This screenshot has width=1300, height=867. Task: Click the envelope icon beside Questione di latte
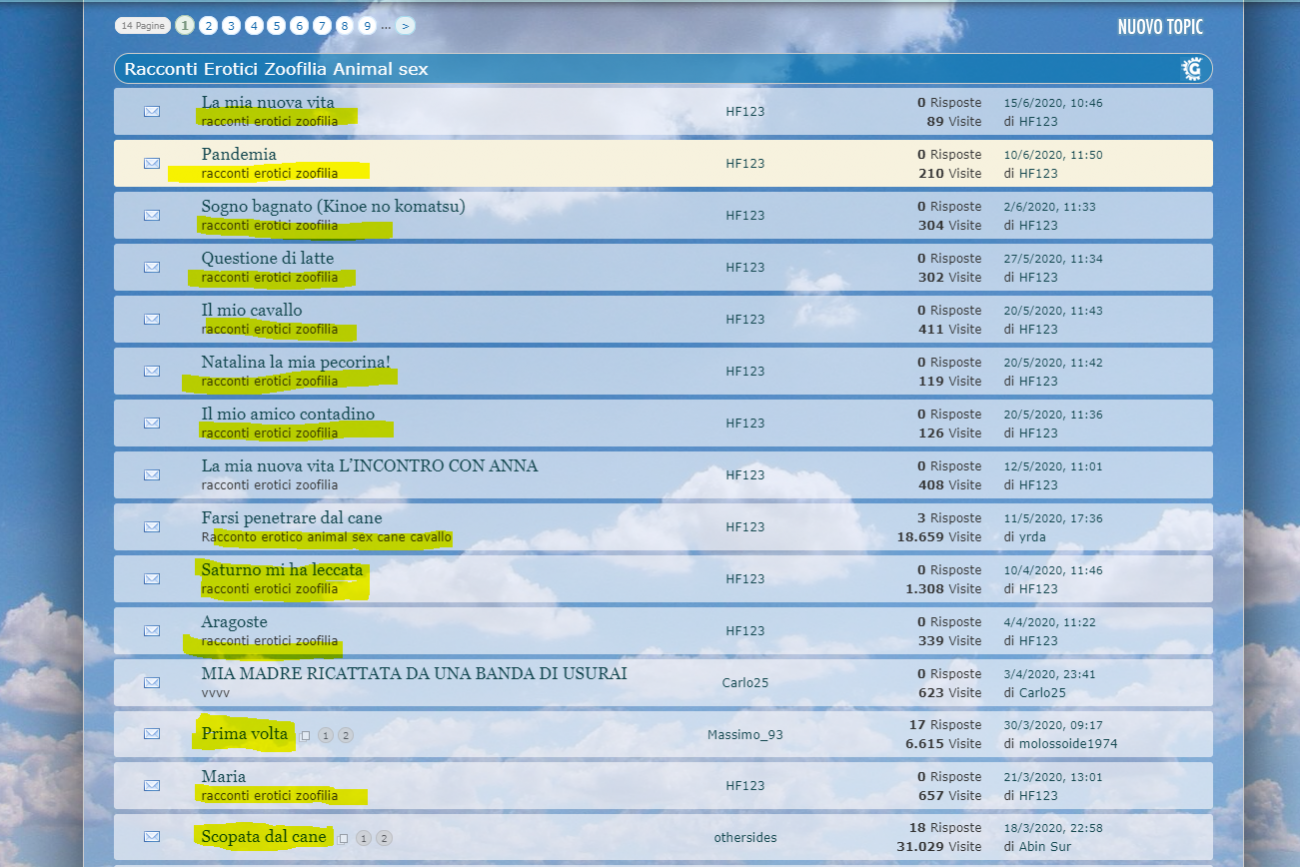pyautogui.click(x=152, y=267)
